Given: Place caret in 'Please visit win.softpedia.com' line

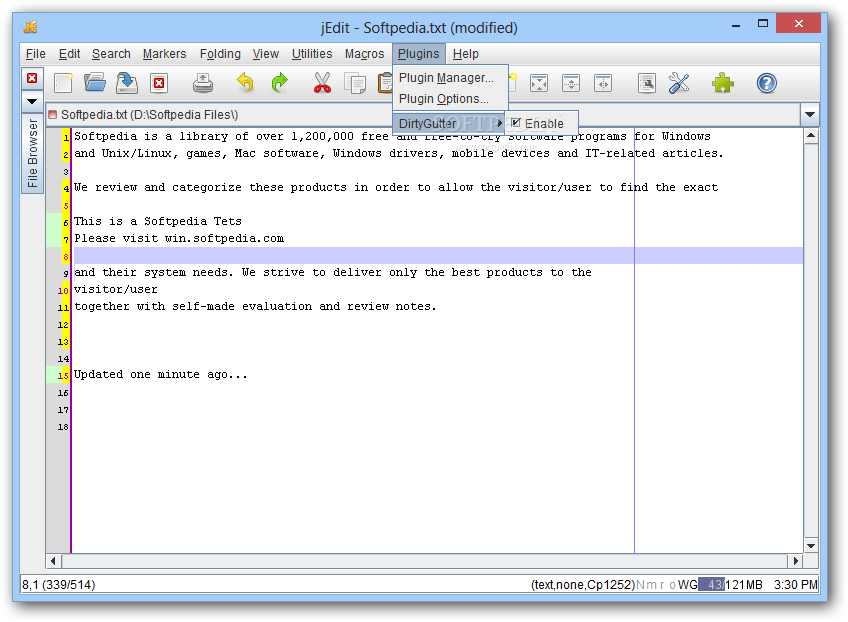Looking at the screenshot, I should (179, 239).
